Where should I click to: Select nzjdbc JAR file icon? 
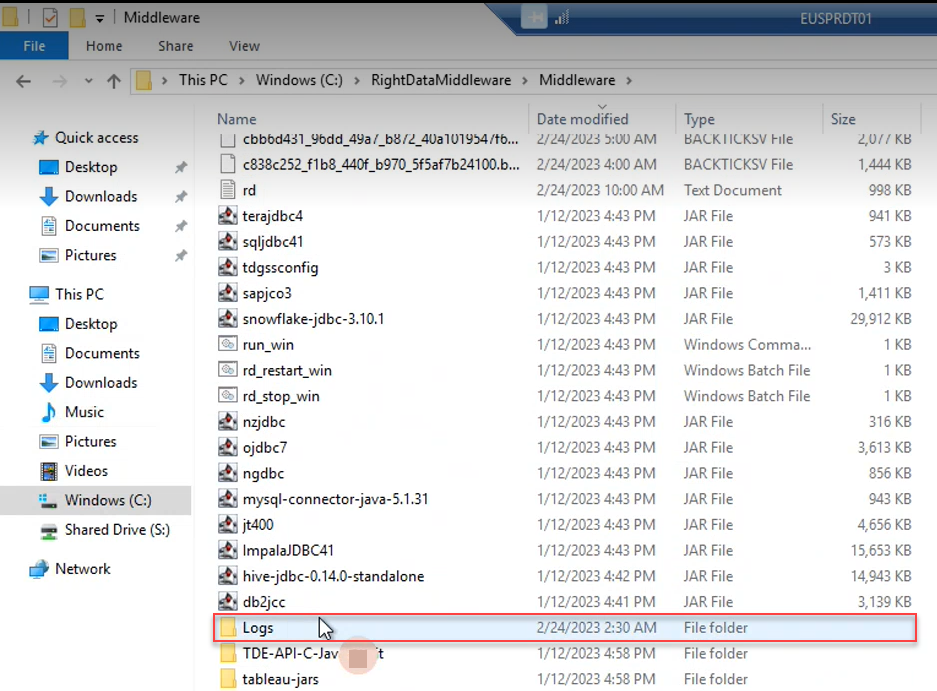click(228, 421)
